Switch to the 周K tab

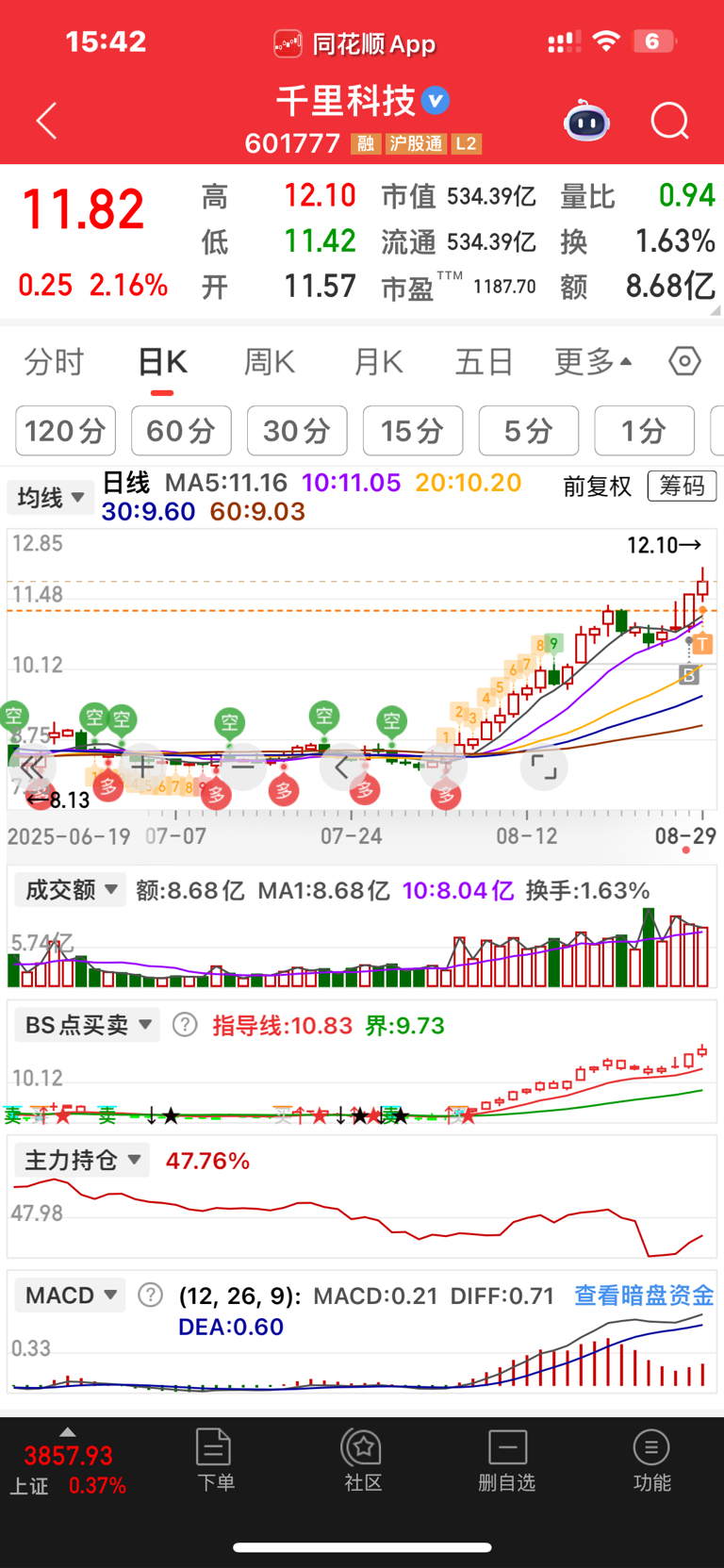[270, 361]
